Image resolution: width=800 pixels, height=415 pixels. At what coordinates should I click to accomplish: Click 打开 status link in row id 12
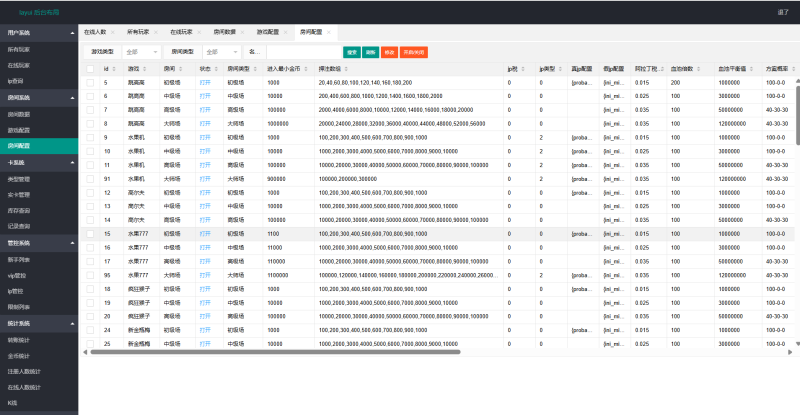click(x=205, y=193)
